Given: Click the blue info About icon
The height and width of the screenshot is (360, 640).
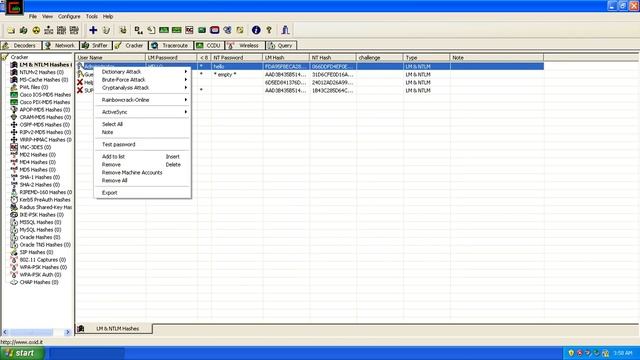Looking at the screenshot, I should (256, 30).
